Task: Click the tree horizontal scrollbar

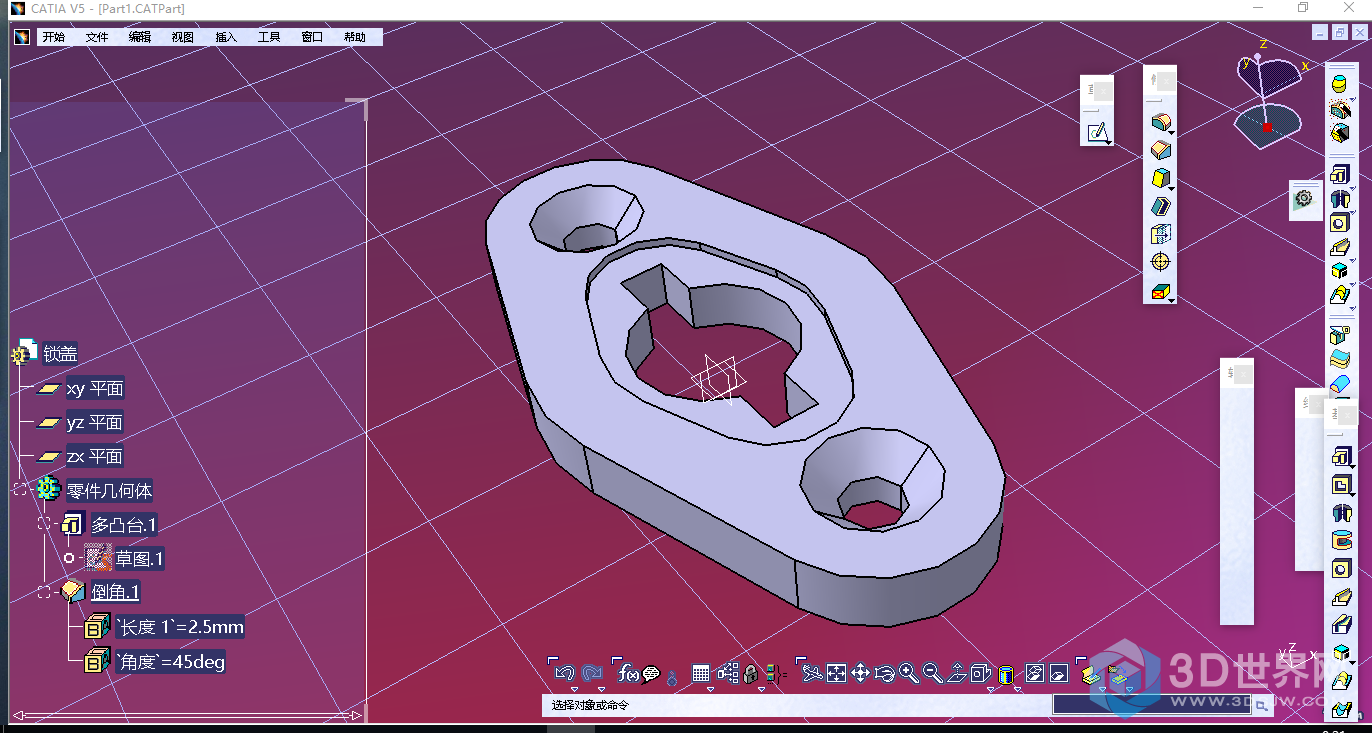Action: click(x=186, y=715)
